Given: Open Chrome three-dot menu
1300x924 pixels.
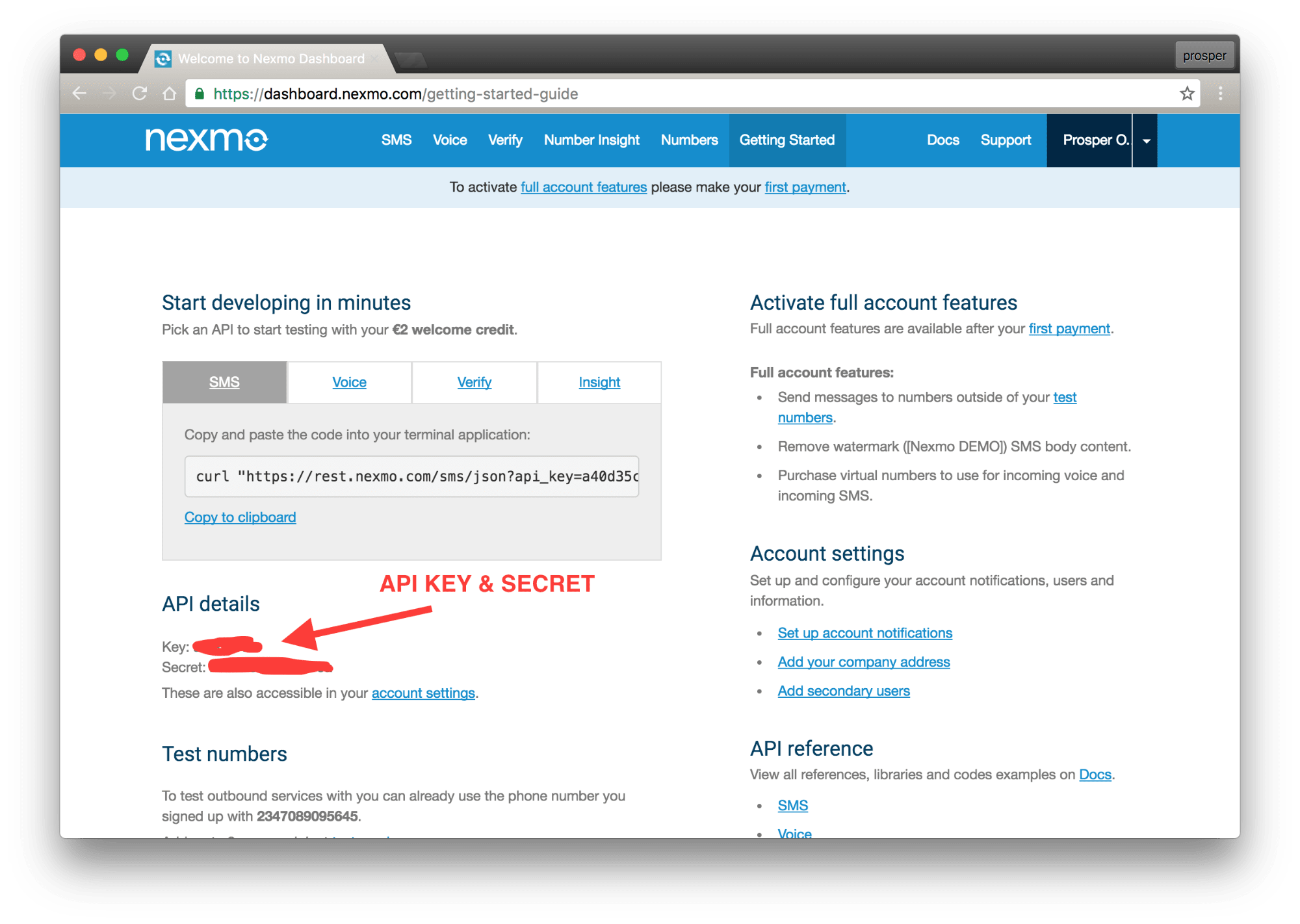Looking at the screenshot, I should (1220, 94).
